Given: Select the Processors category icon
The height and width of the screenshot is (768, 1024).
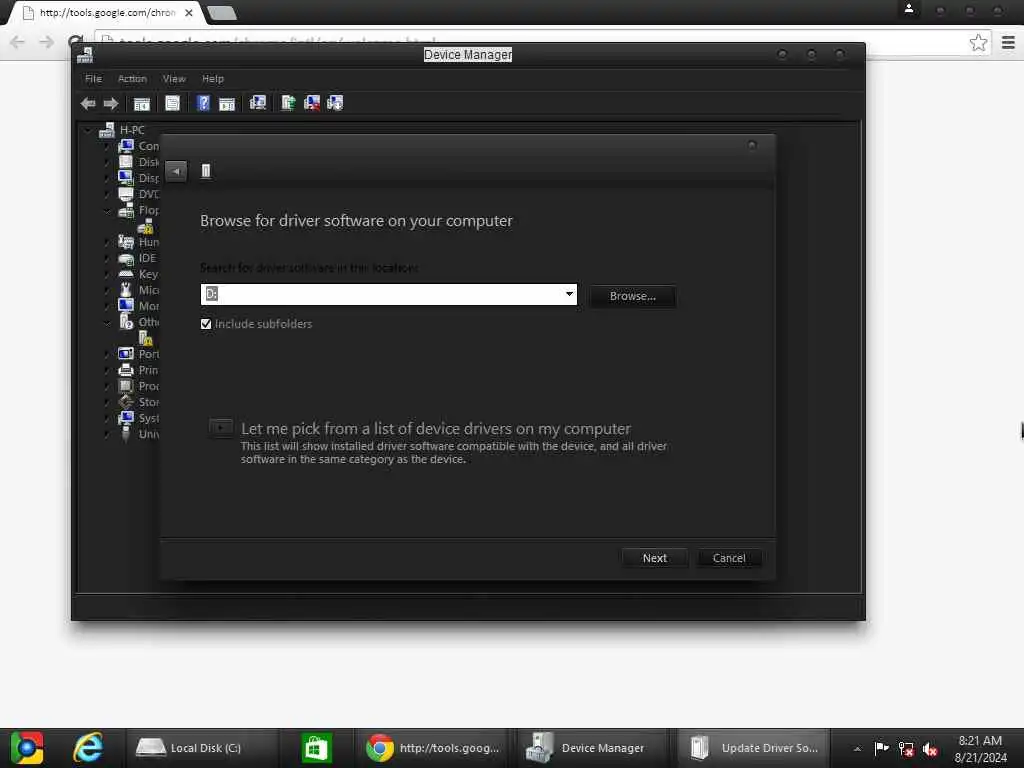Looking at the screenshot, I should (126, 386).
